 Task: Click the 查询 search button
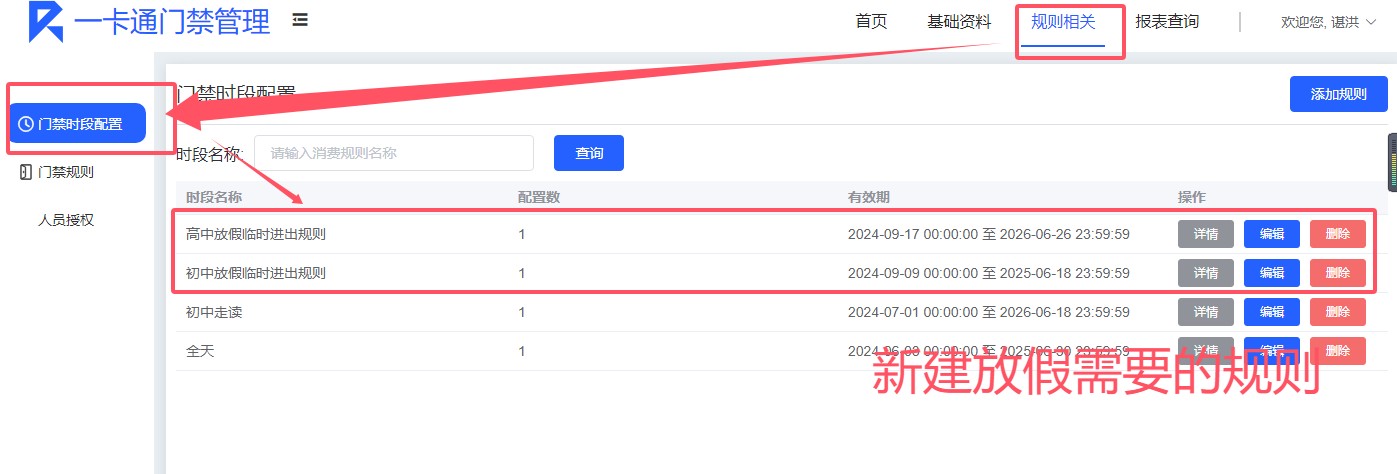tap(589, 153)
